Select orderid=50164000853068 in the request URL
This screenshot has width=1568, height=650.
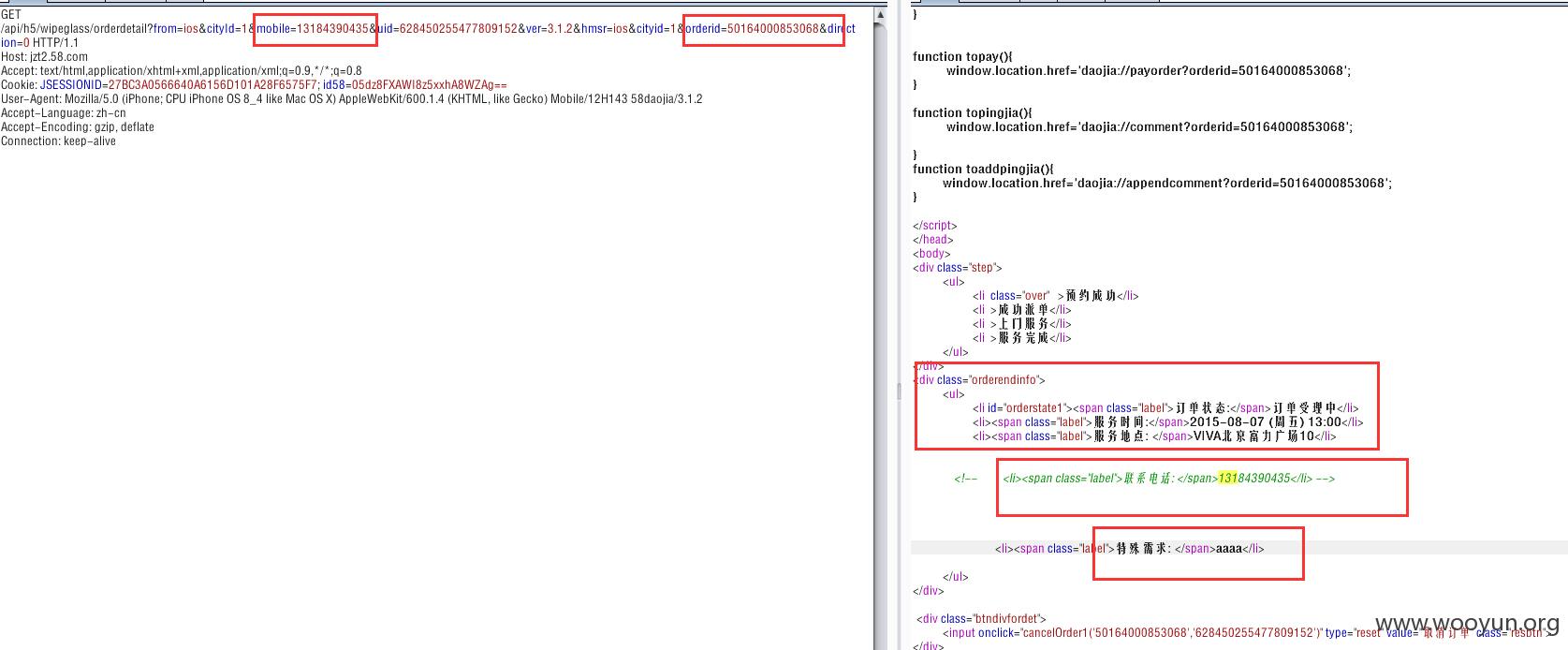[753, 29]
